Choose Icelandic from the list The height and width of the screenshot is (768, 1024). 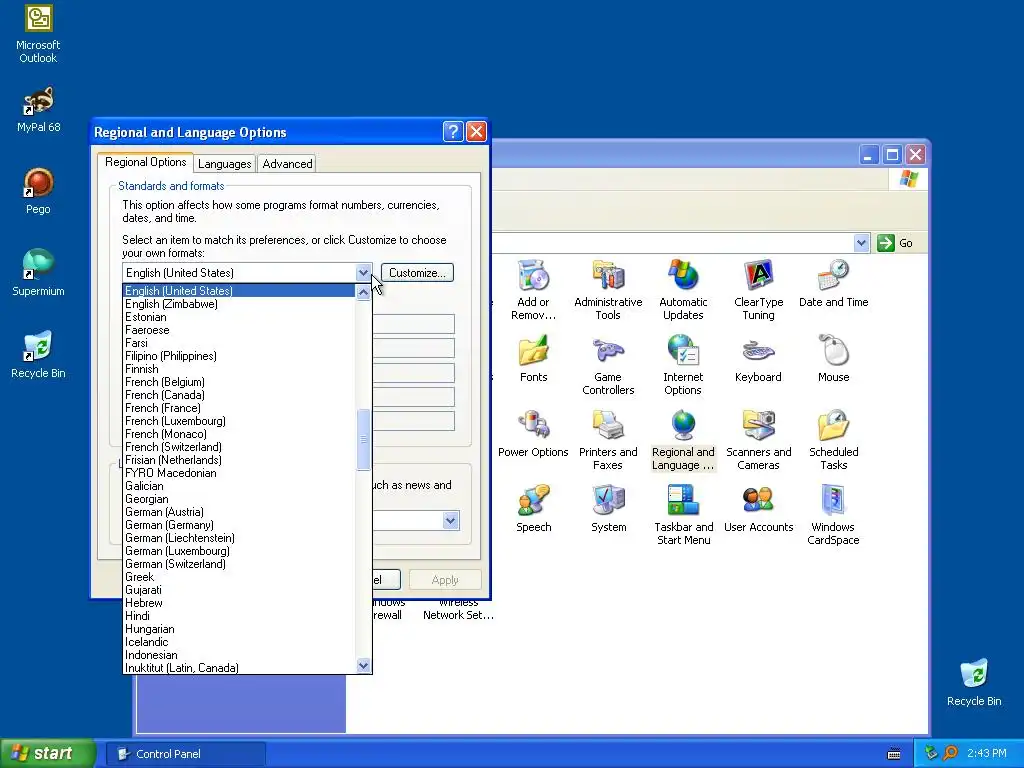point(239,642)
